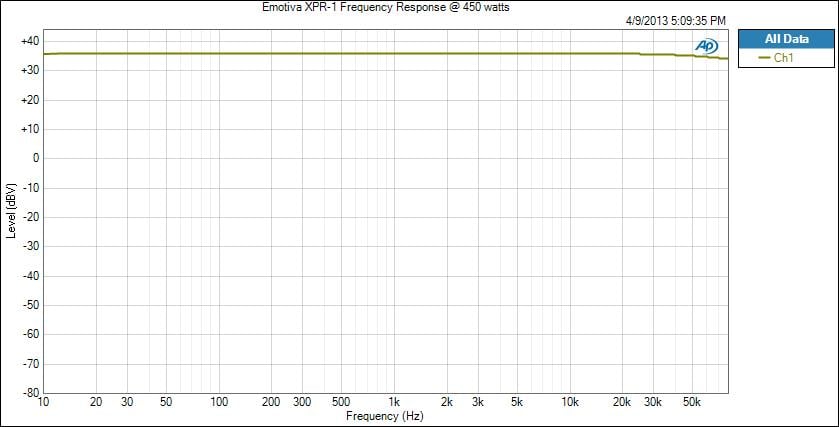Image resolution: width=839 pixels, height=427 pixels.
Task: Click the 0 dBV level tick label
Action: tap(34, 158)
